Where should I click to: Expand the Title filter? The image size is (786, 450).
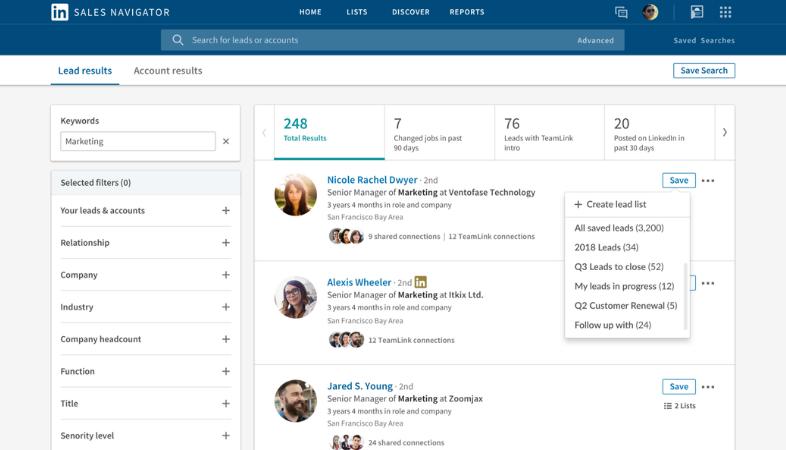pyautogui.click(x=226, y=403)
